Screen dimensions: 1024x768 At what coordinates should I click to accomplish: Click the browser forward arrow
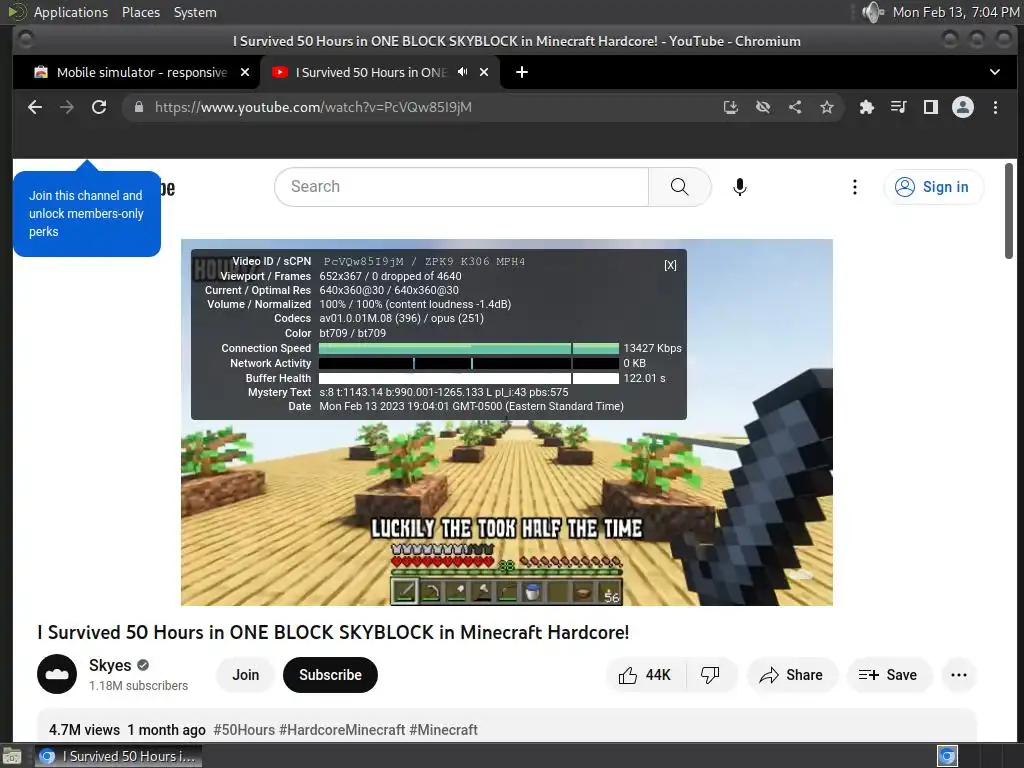pos(67,107)
